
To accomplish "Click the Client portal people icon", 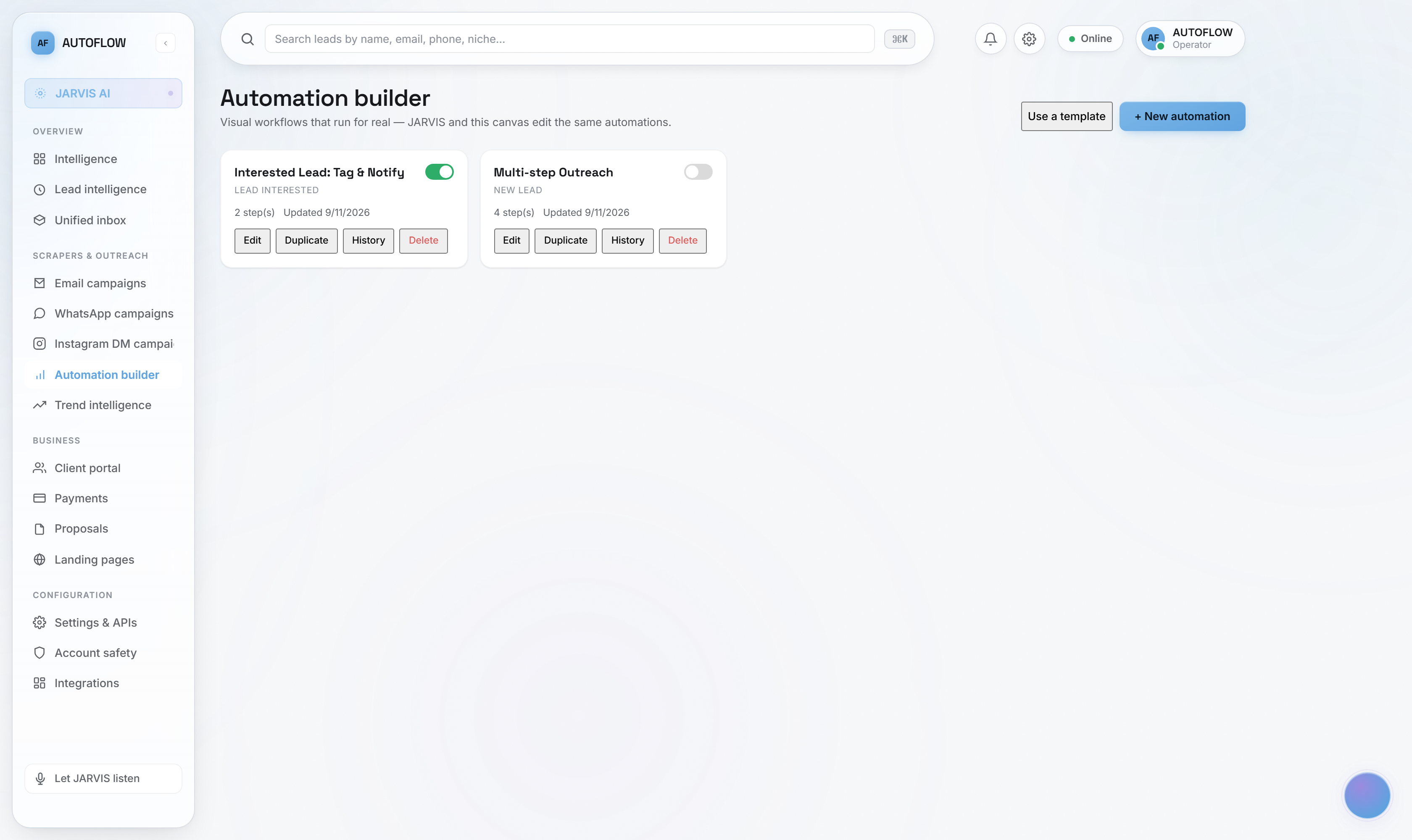I will pyautogui.click(x=39, y=468).
